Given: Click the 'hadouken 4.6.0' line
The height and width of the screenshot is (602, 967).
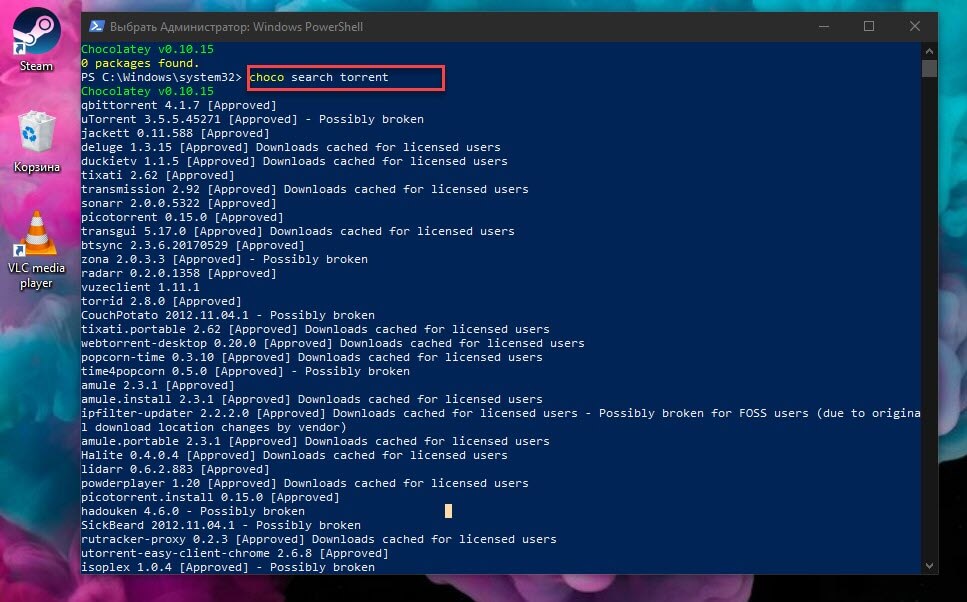Looking at the screenshot, I should click(x=193, y=511).
